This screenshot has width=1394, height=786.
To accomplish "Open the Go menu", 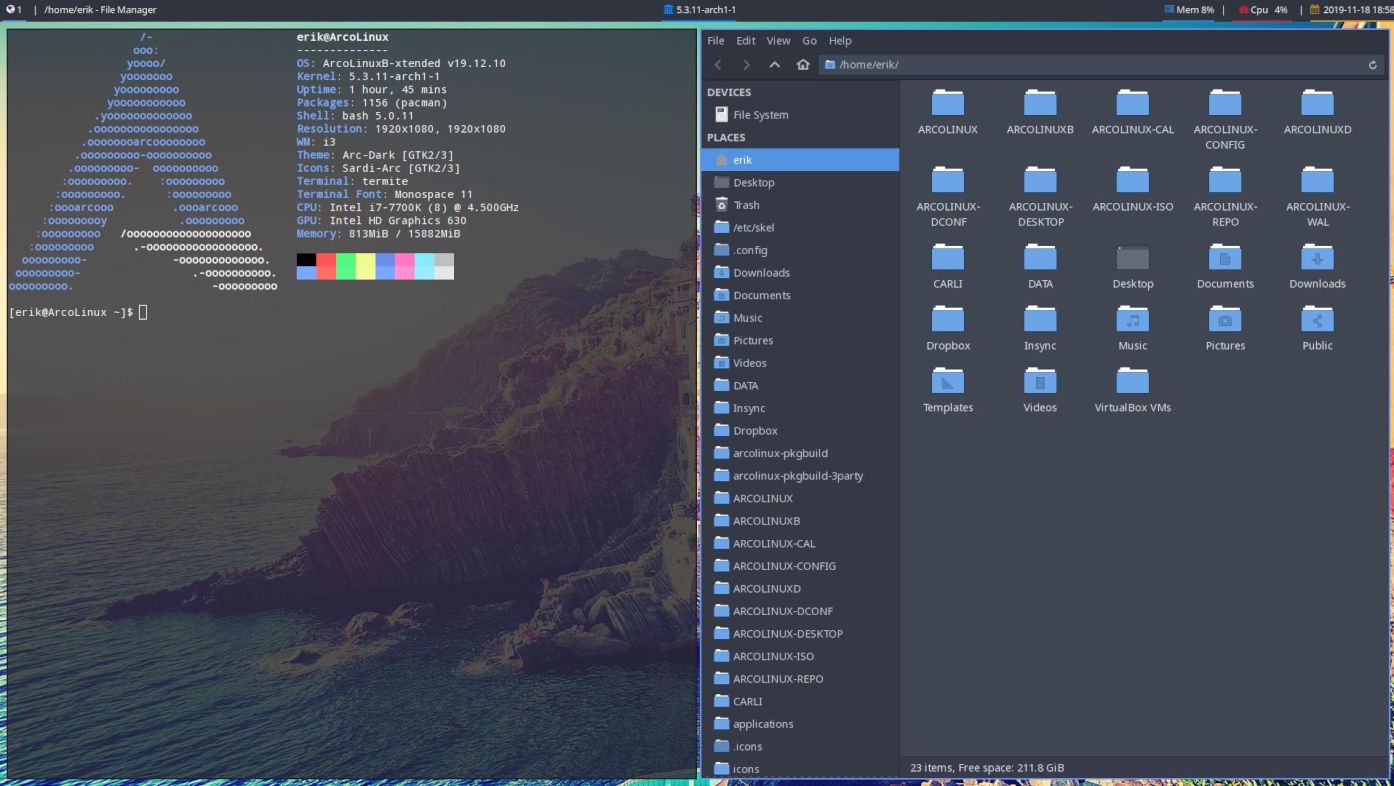I will click(809, 41).
